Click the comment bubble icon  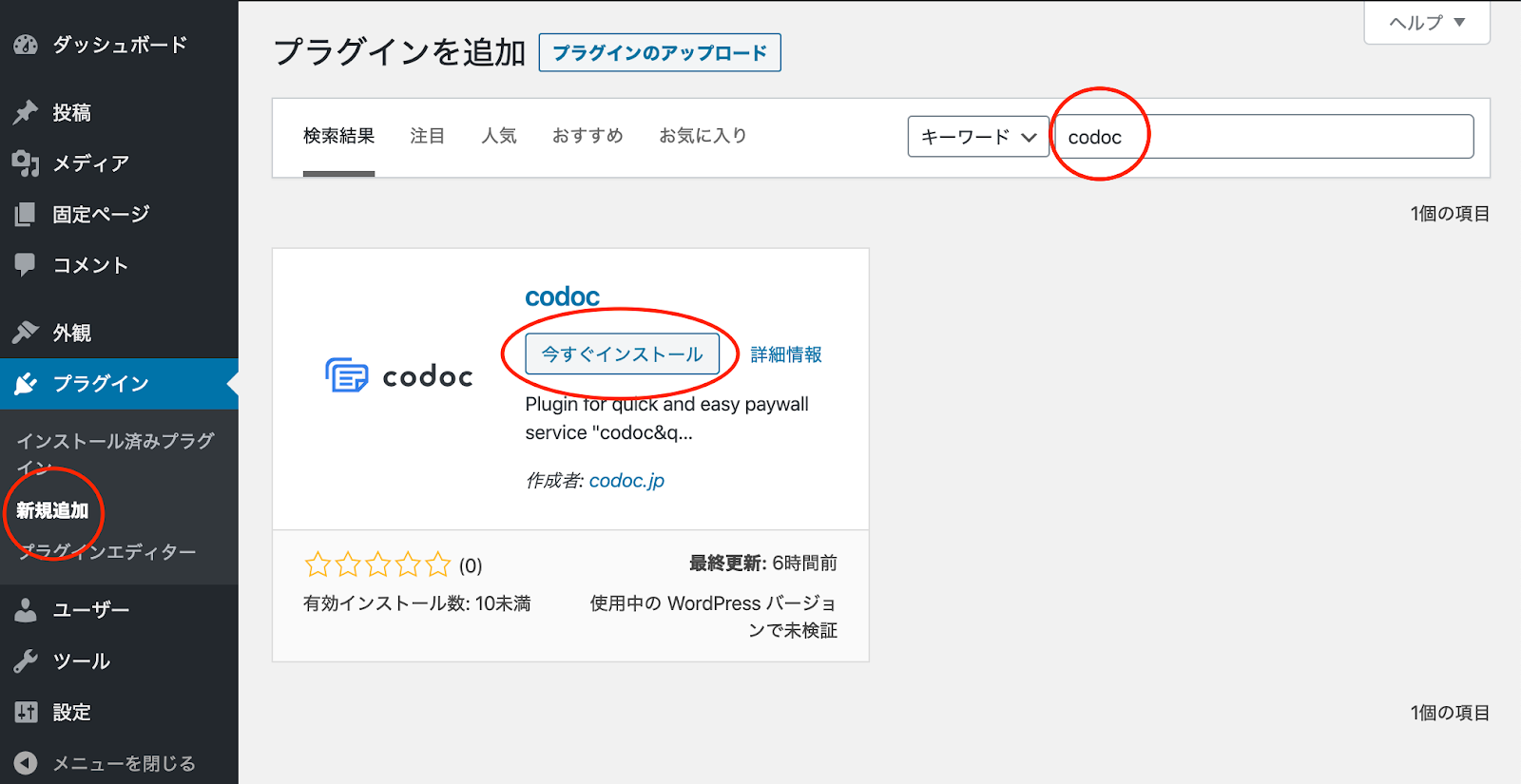[x=26, y=265]
